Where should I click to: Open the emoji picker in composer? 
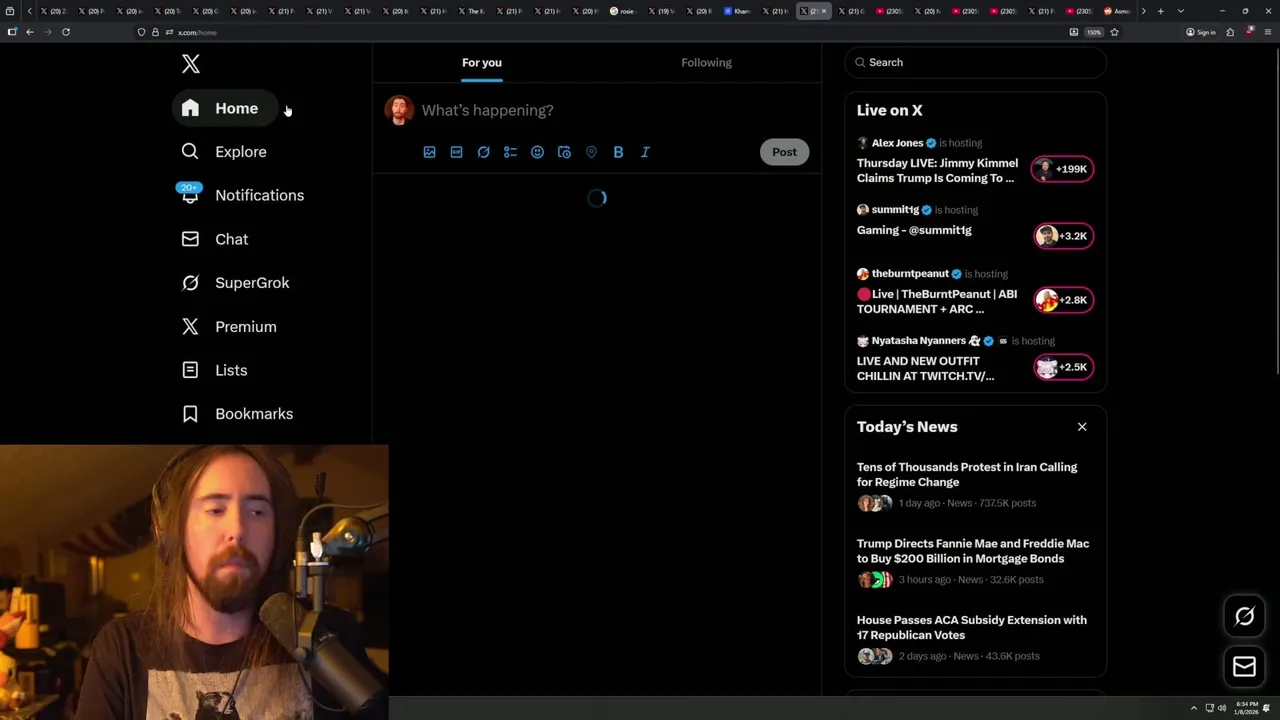[x=537, y=152]
